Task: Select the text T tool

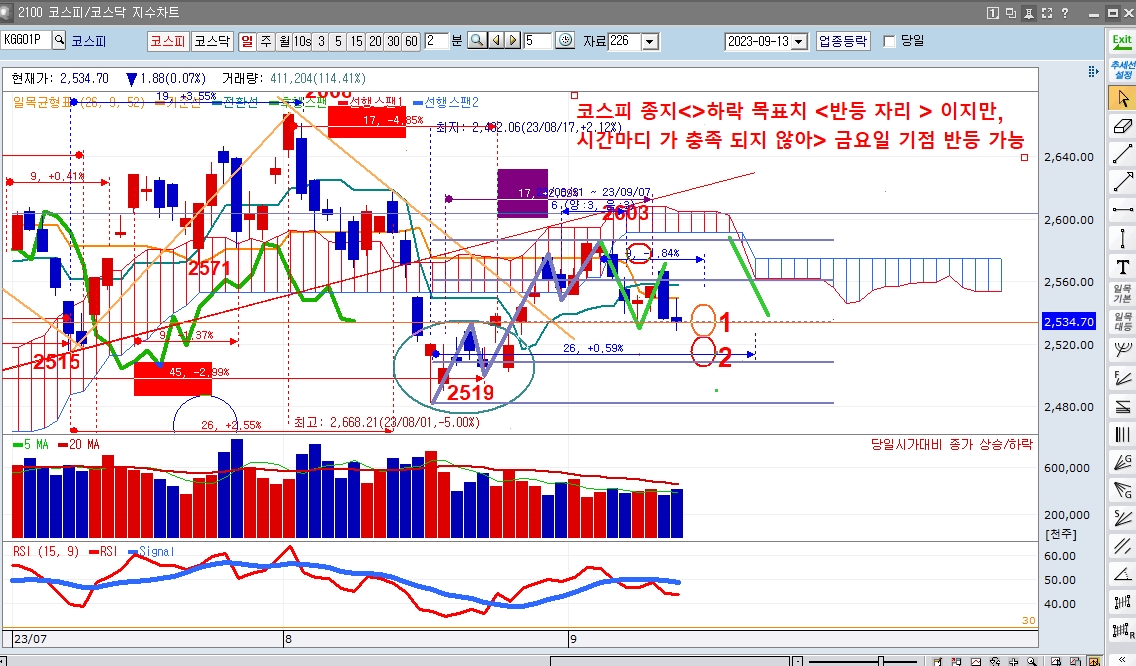Action: pyautogui.click(x=1122, y=266)
